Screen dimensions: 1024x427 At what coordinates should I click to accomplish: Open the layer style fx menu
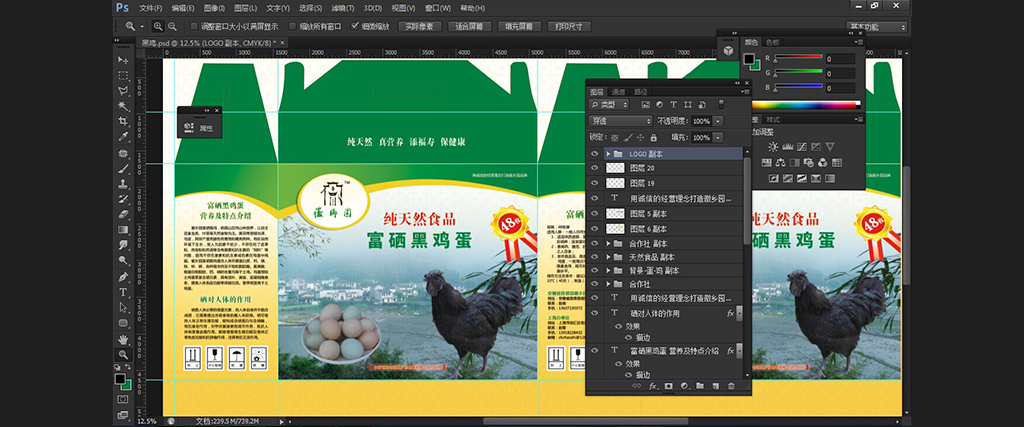[x=652, y=386]
